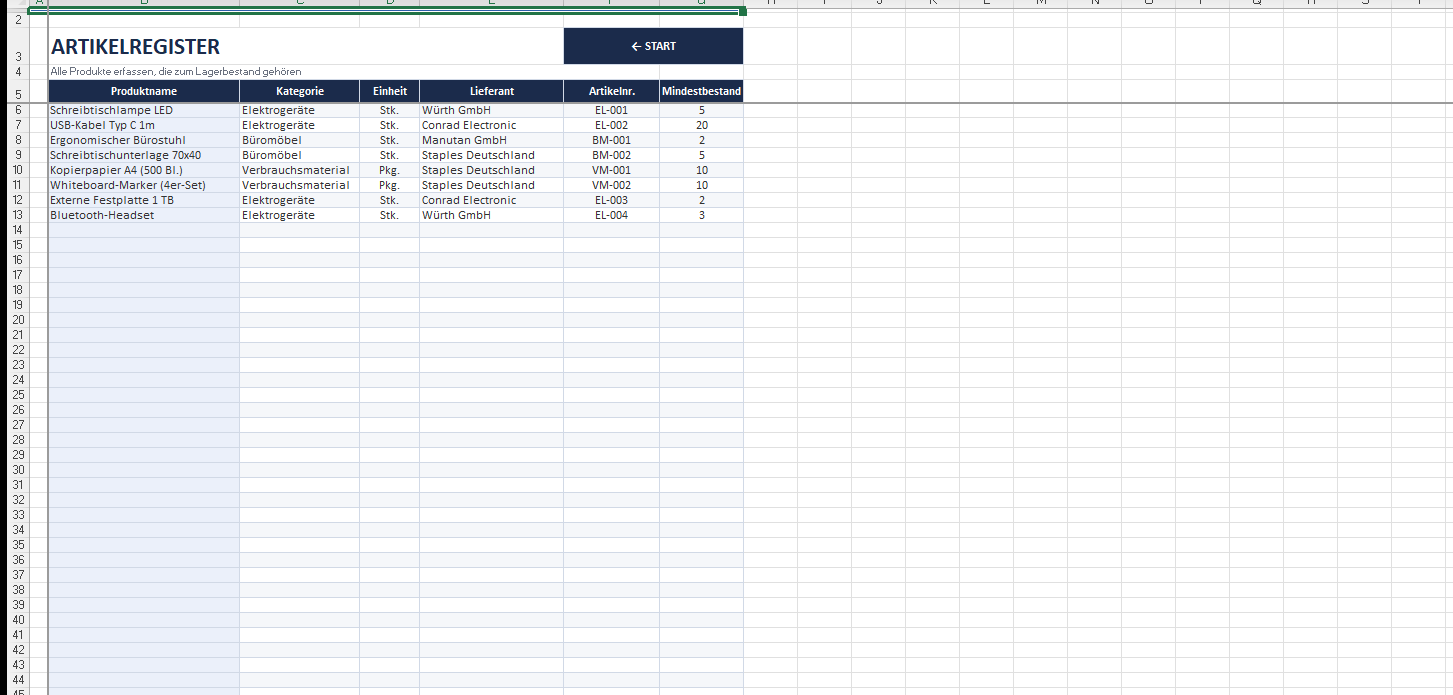
Task: Select the Bluetooth-Headset product cell
Action: [x=102, y=215]
